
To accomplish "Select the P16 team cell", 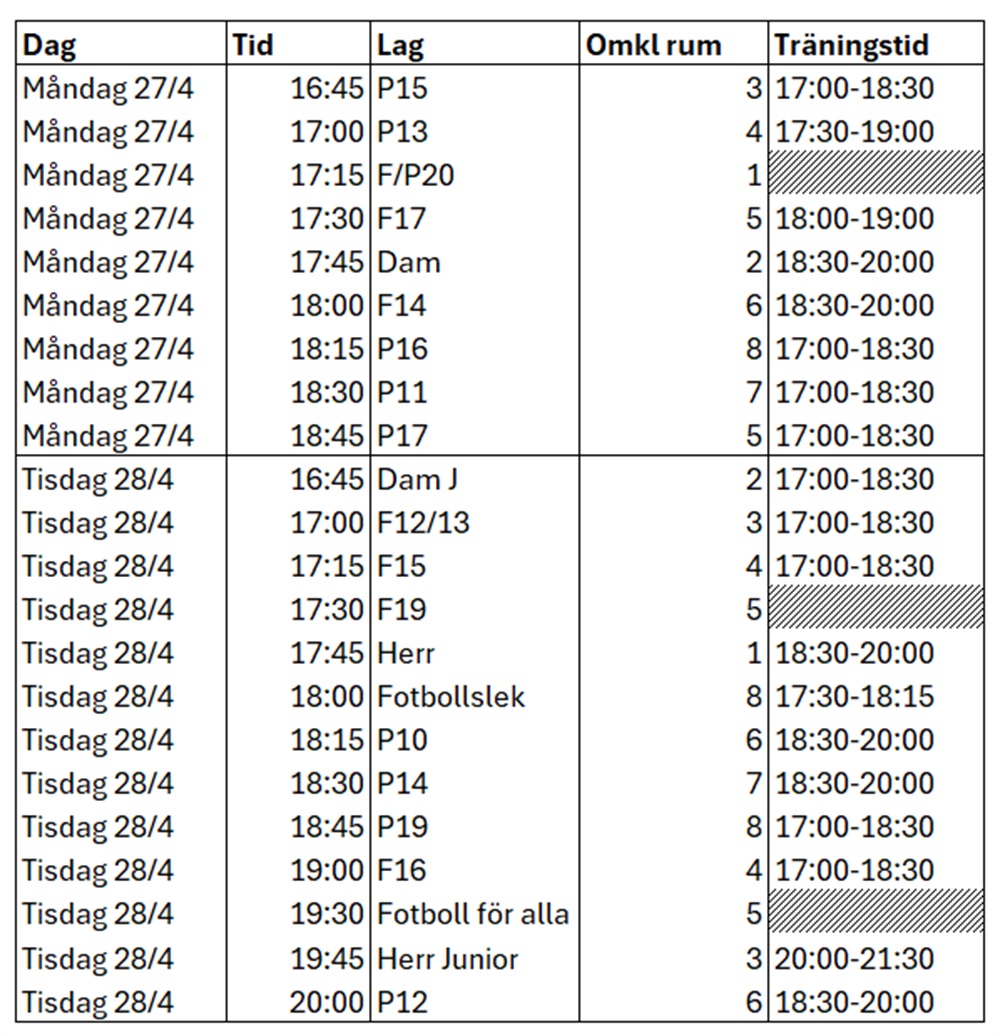I will coord(402,349).
